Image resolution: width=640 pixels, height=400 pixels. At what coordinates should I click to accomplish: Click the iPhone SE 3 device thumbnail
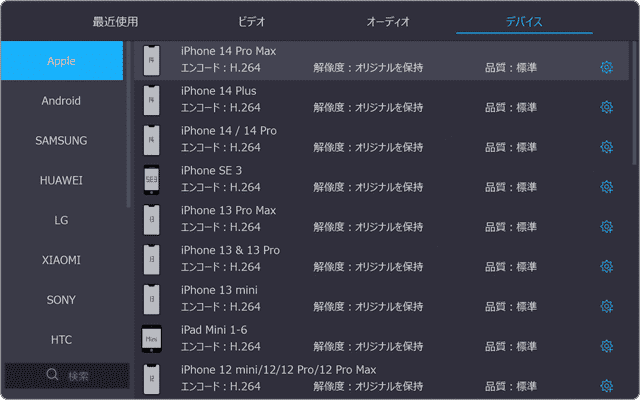(x=151, y=180)
